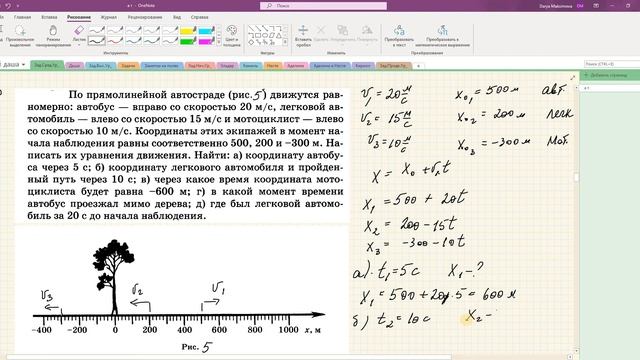
Task: Click the search (Поиск) box in title bar
Action: [x=323, y=6]
